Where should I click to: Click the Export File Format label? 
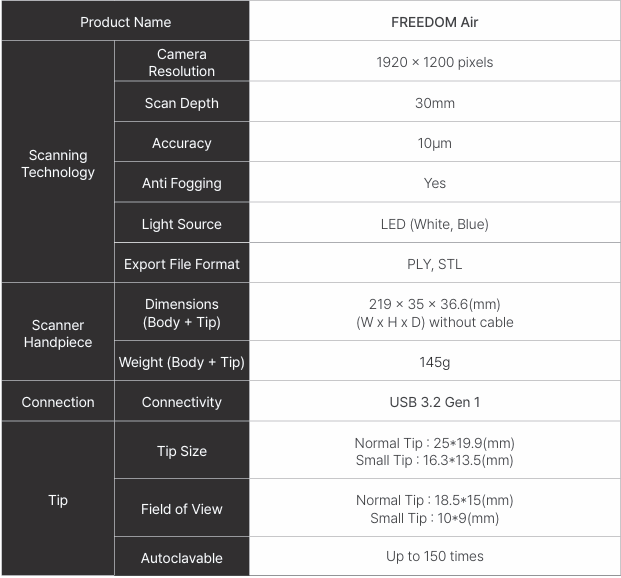181,265
